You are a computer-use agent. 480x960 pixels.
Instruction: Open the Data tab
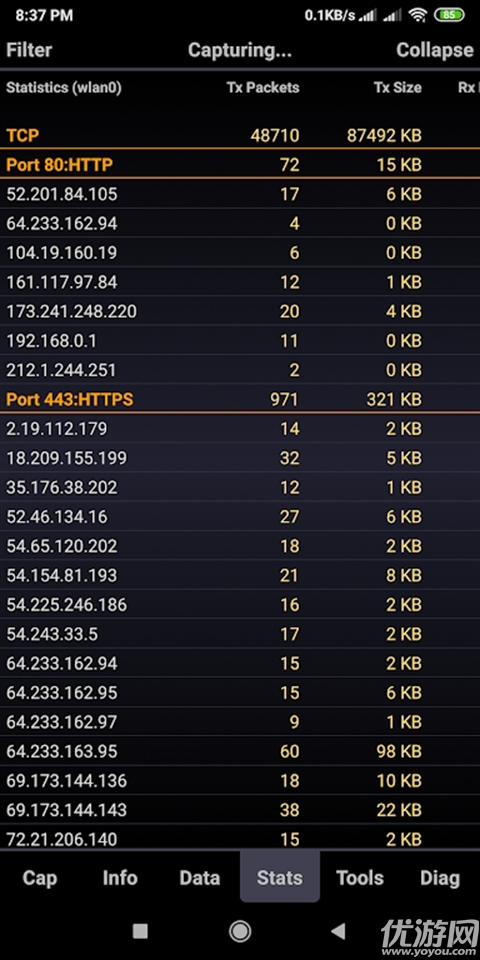tap(200, 877)
